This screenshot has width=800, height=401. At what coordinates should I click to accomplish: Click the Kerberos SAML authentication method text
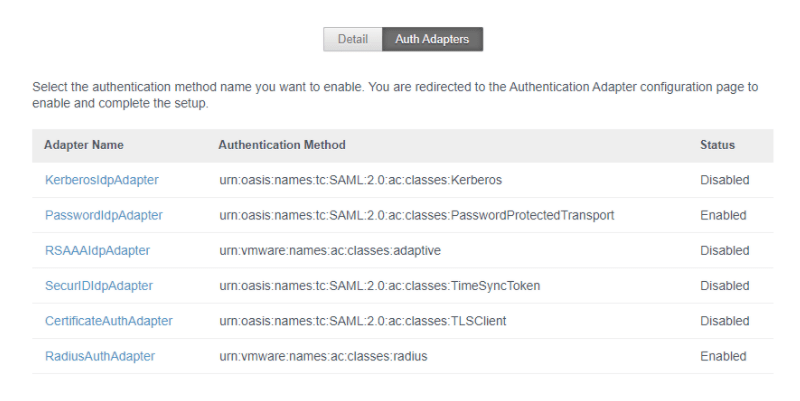point(360,180)
